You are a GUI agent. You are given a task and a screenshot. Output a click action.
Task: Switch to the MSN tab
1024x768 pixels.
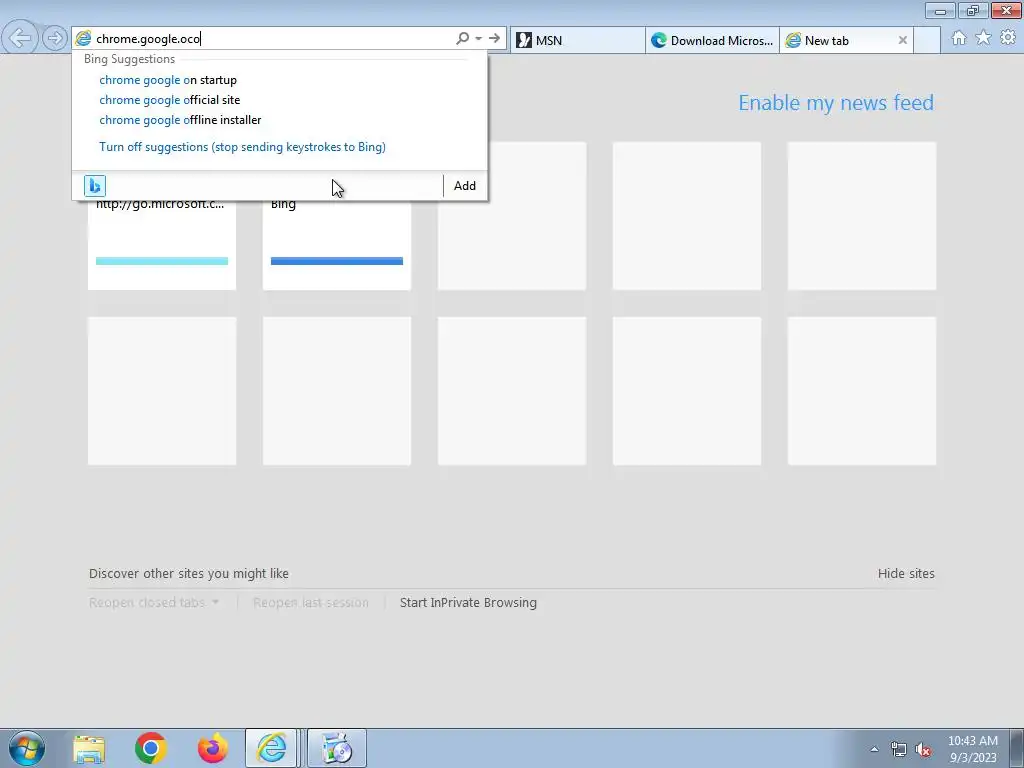(577, 40)
